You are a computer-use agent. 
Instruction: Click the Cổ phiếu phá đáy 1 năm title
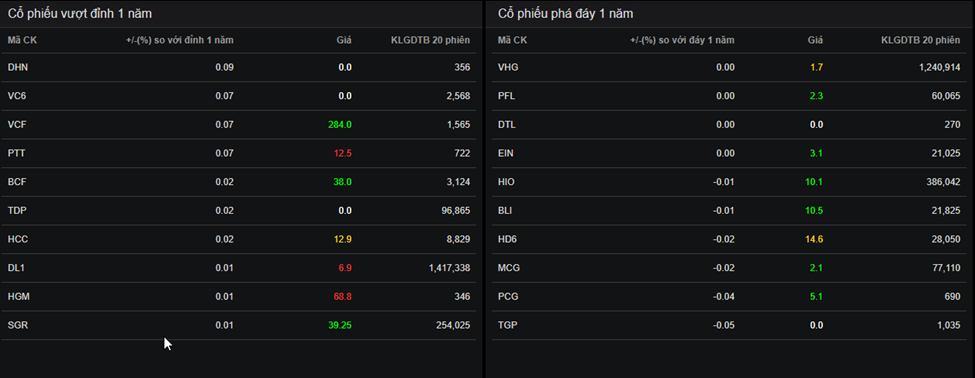coord(565,14)
